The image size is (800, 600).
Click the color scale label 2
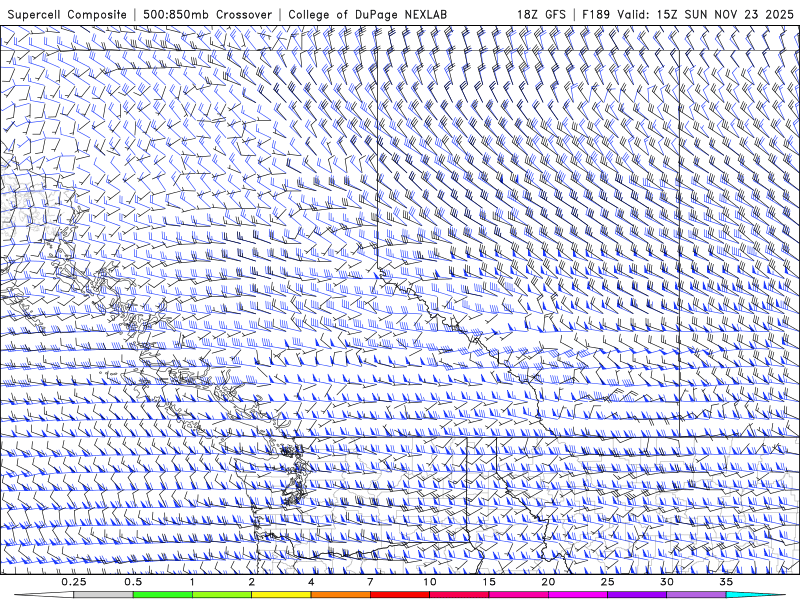click(x=252, y=582)
